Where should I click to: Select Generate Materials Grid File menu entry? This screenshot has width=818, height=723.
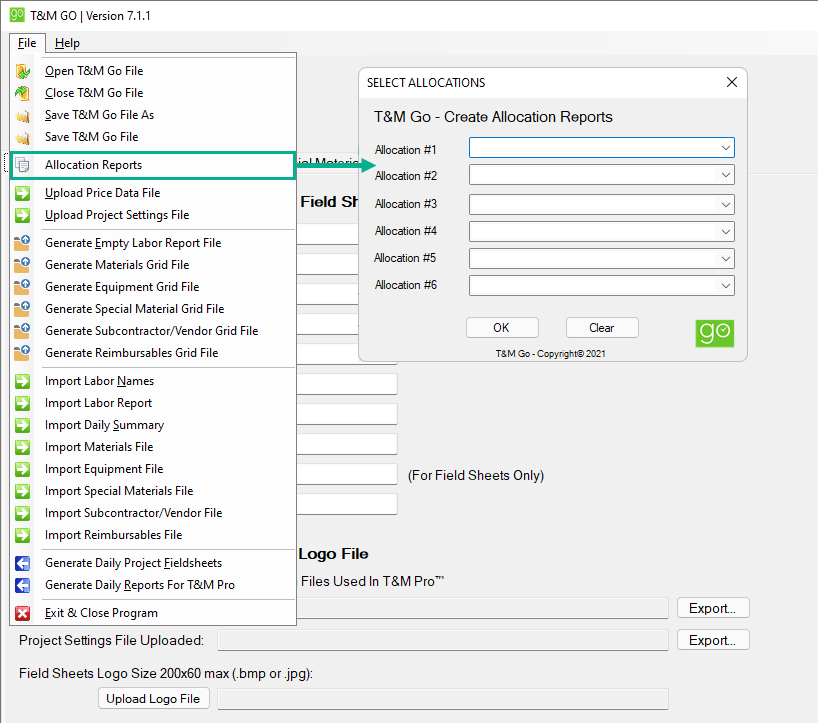(x=153, y=265)
